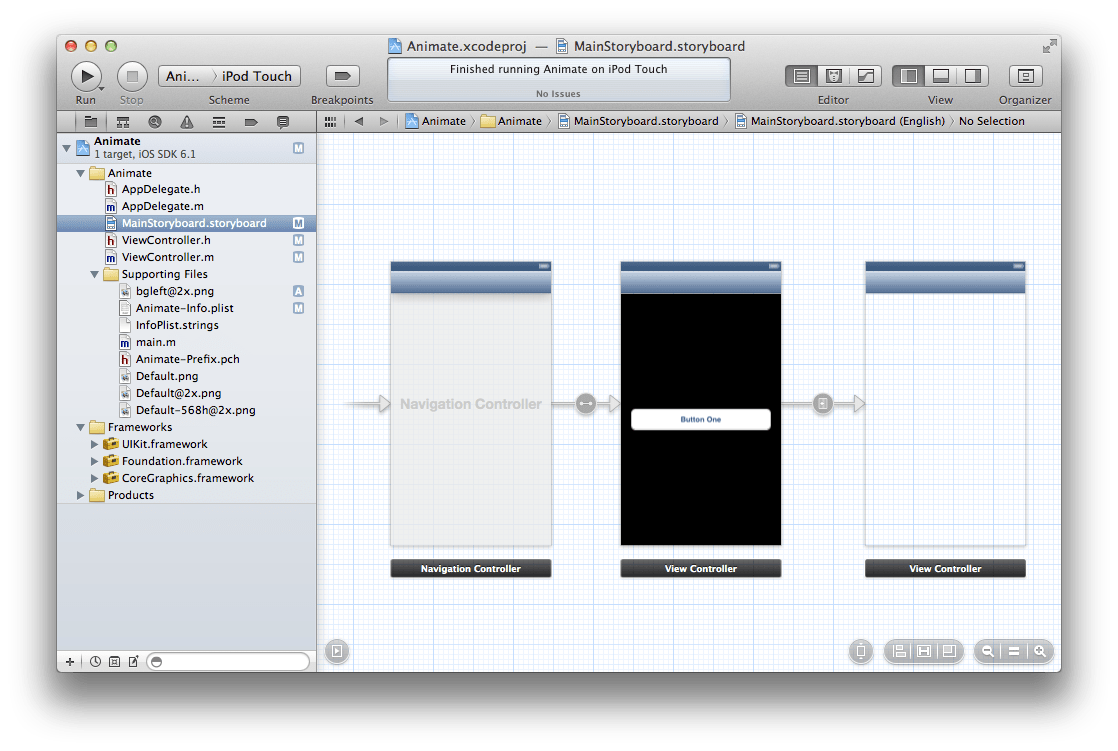Open InfoPlist.strings file

point(186,325)
